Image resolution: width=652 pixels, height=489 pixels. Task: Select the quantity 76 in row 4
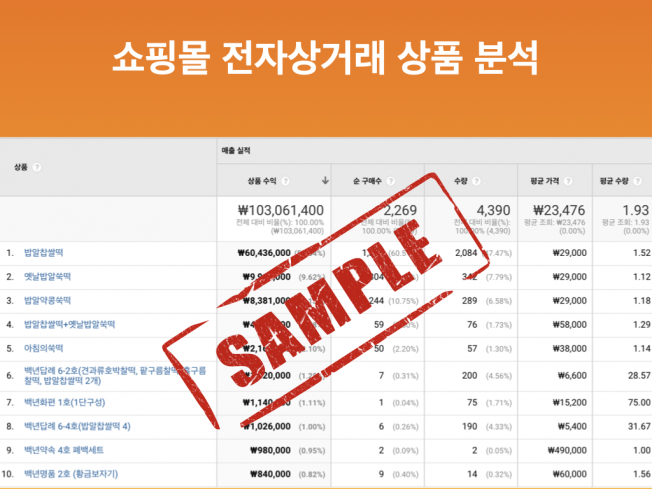click(x=472, y=324)
